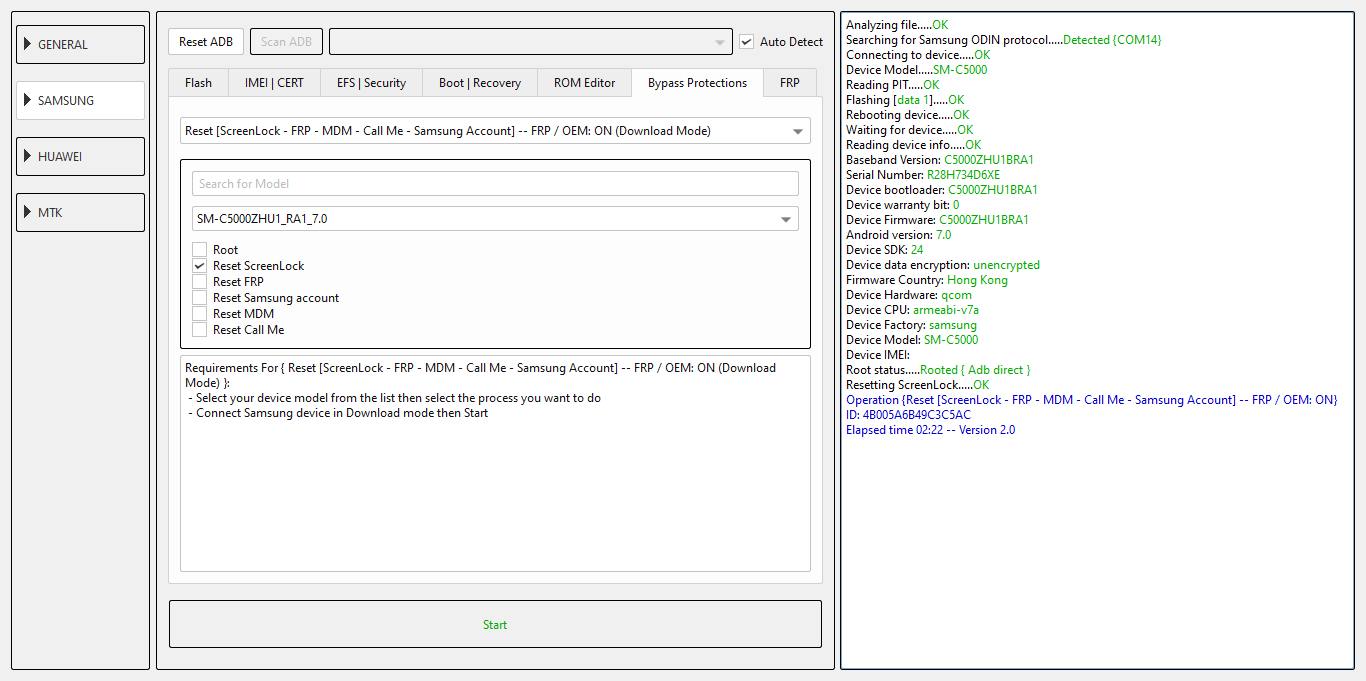Enable the Reset FRP checkbox
This screenshot has height=681, width=1366.
click(200, 282)
